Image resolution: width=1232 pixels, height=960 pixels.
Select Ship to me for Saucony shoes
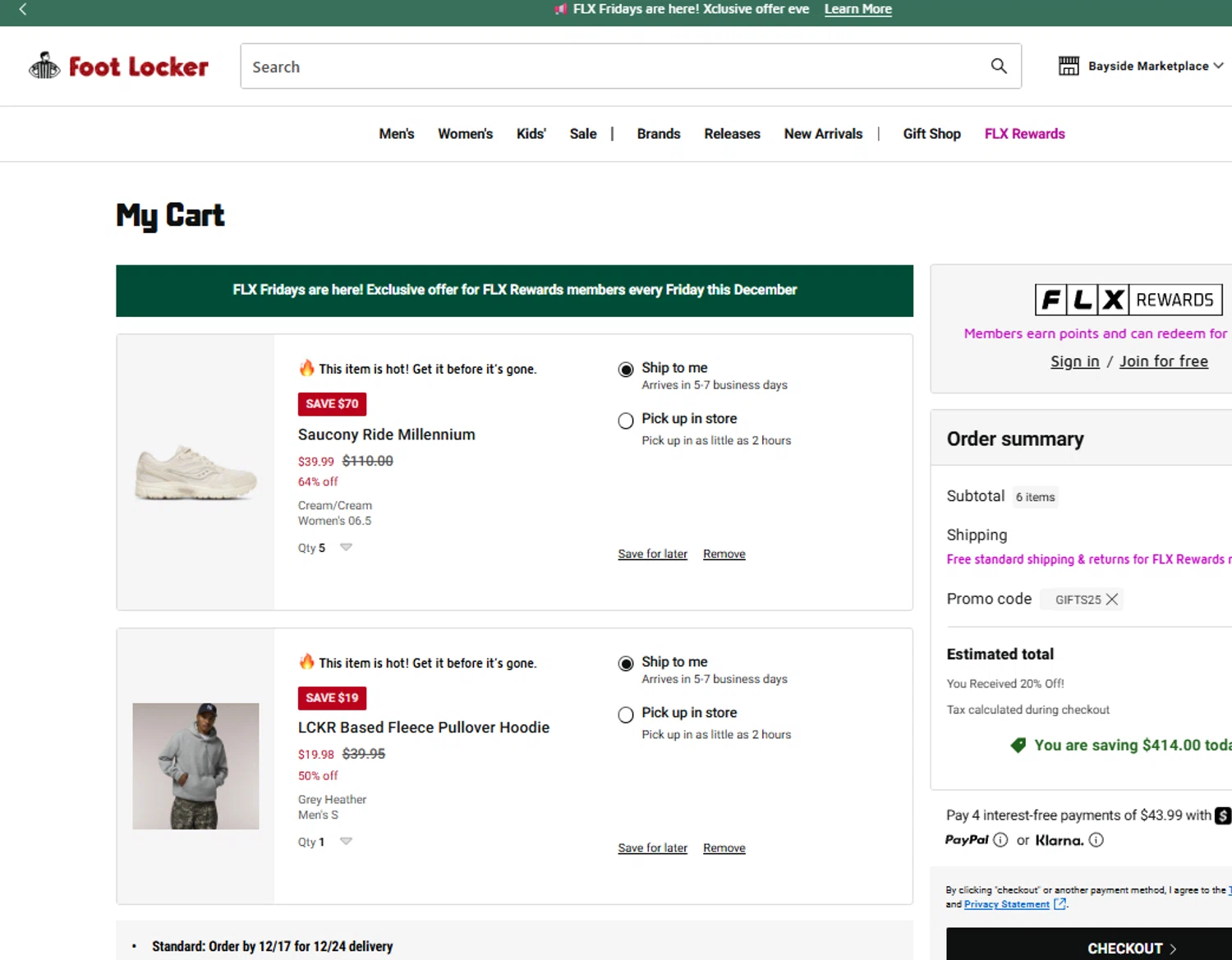(626, 370)
